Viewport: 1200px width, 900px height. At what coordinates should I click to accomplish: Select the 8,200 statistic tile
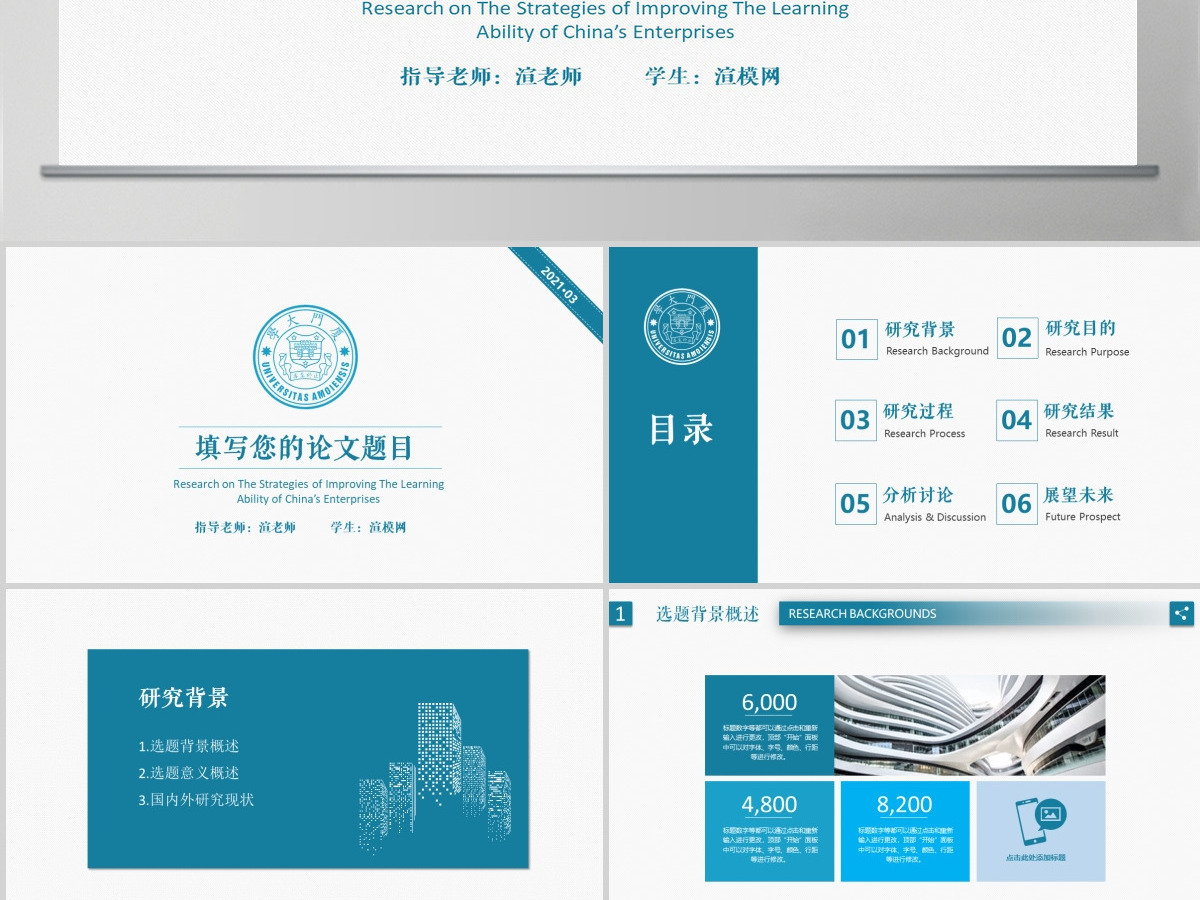click(x=905, y=831)
